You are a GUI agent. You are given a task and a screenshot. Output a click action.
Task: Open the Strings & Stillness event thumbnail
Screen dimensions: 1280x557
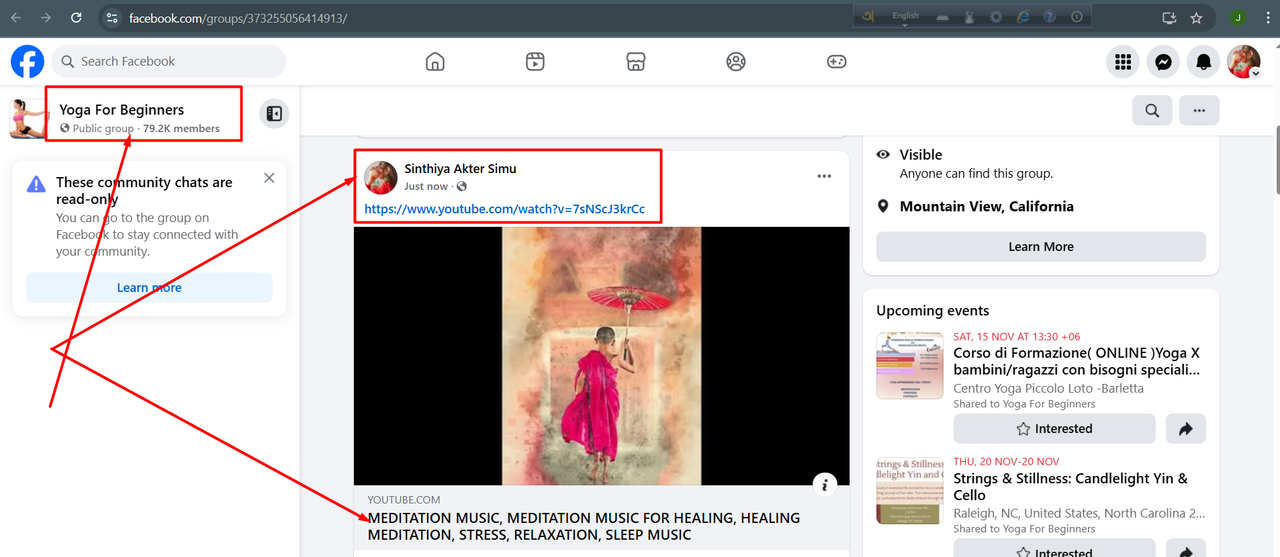click(x=909, y=490)
